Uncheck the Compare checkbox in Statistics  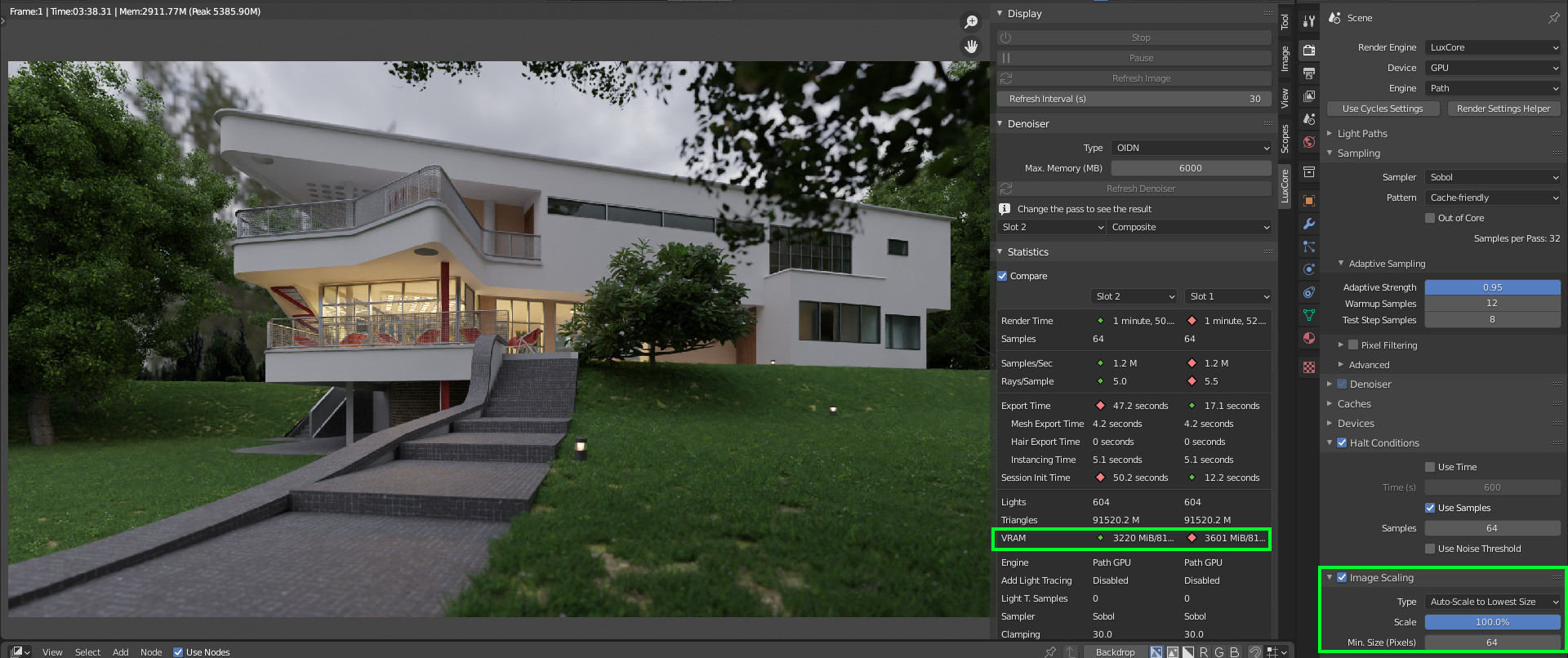(x=1002, y=276)
